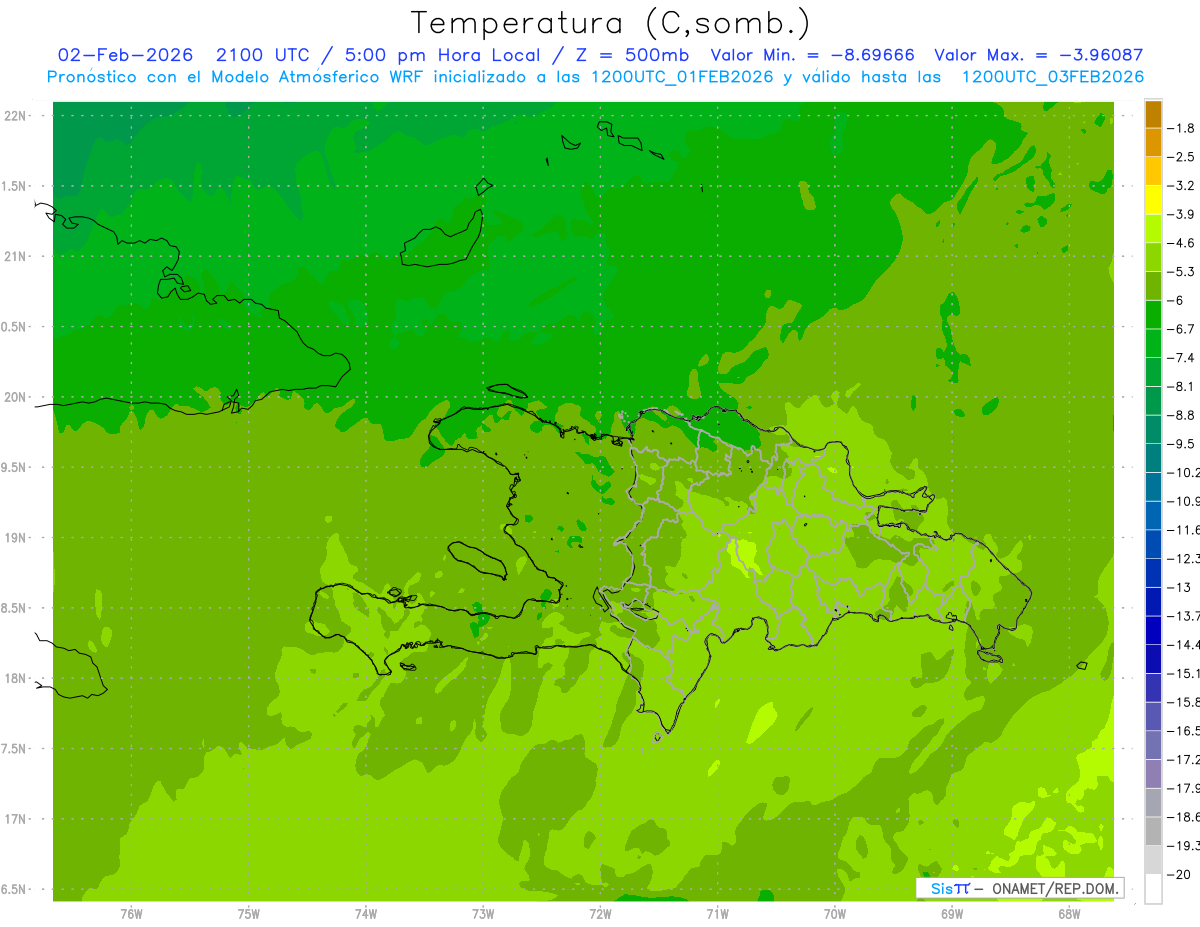Screen dimensions: 1200x927
Task: Click the '68W' longitude axis label
Action: click(x=1069, y=913)
